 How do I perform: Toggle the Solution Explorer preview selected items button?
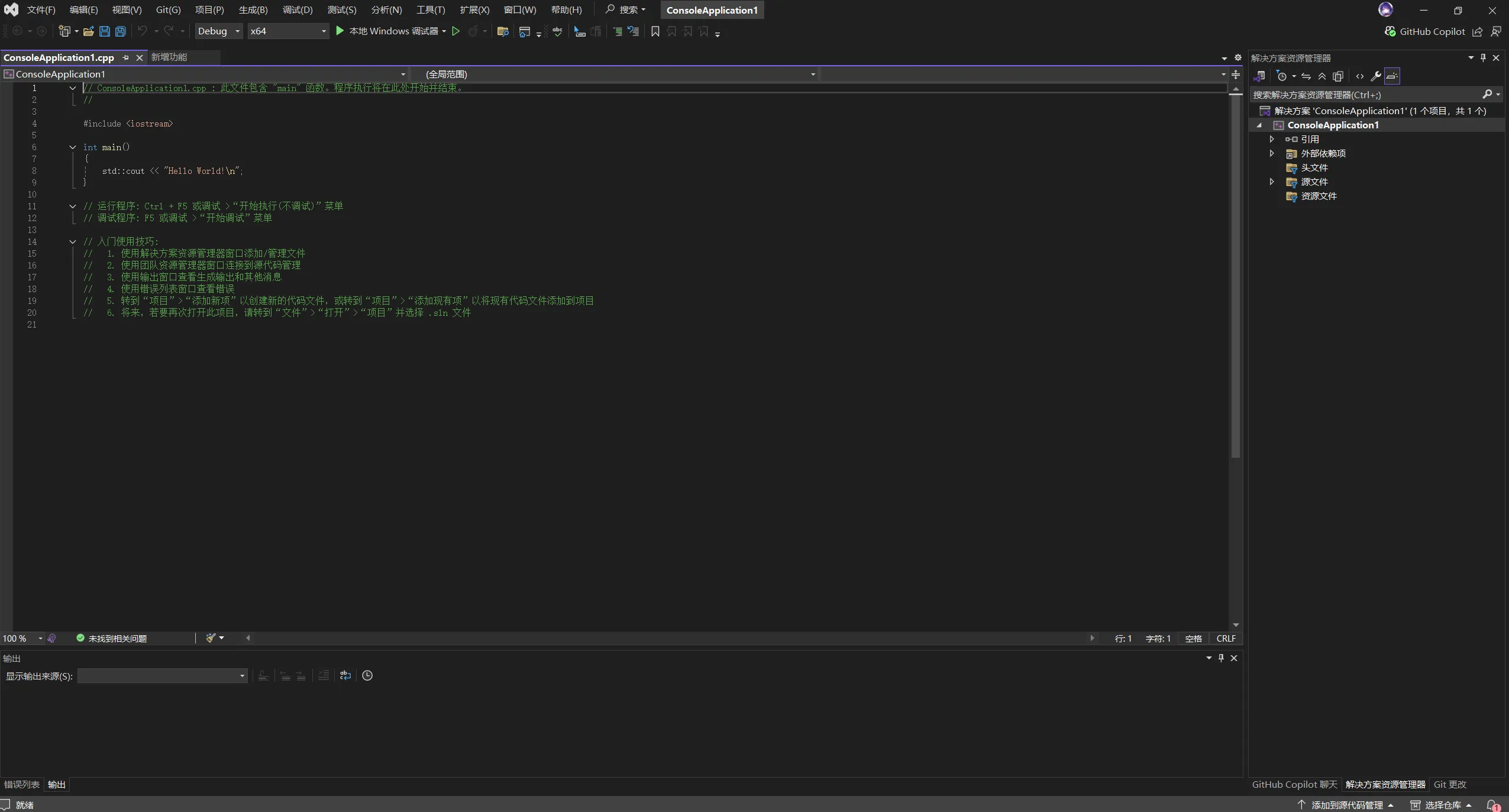pos(1392,76)
